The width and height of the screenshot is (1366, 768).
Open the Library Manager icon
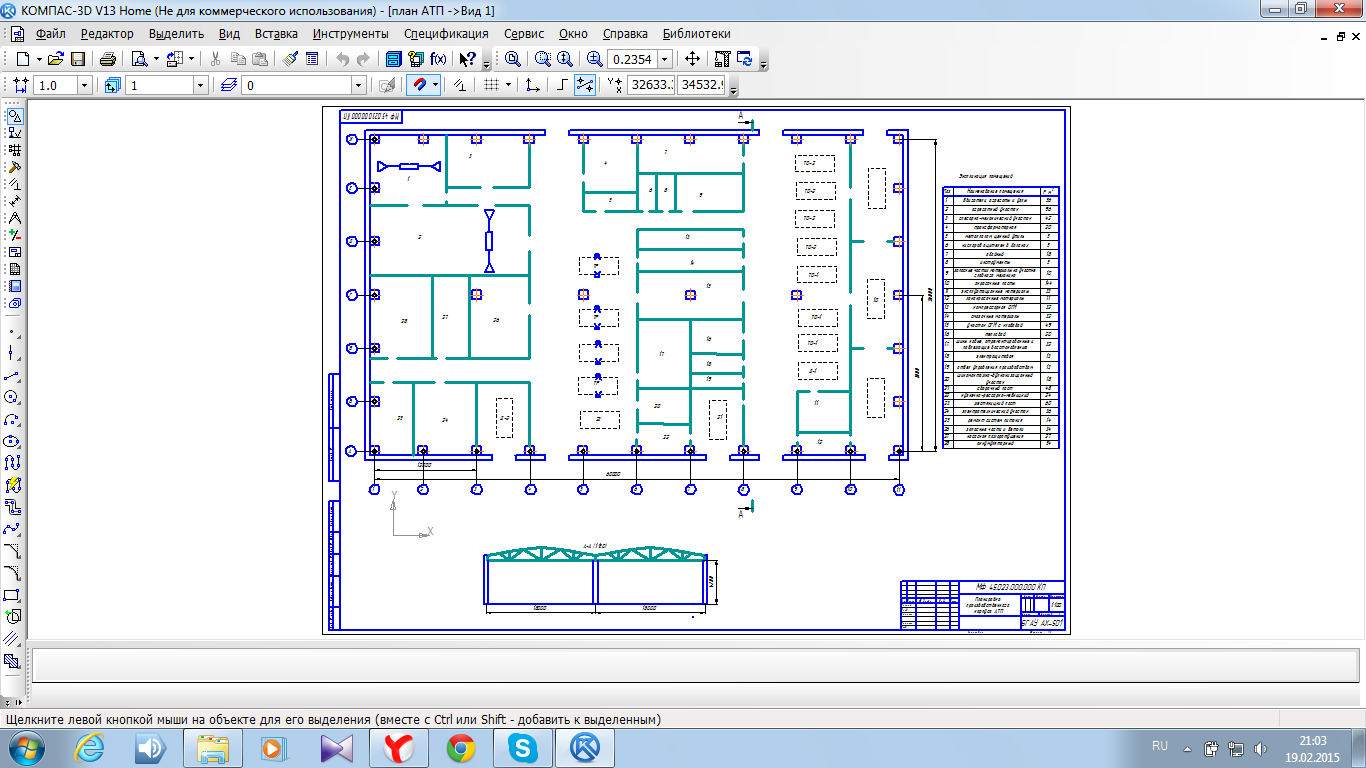(393, 59)
